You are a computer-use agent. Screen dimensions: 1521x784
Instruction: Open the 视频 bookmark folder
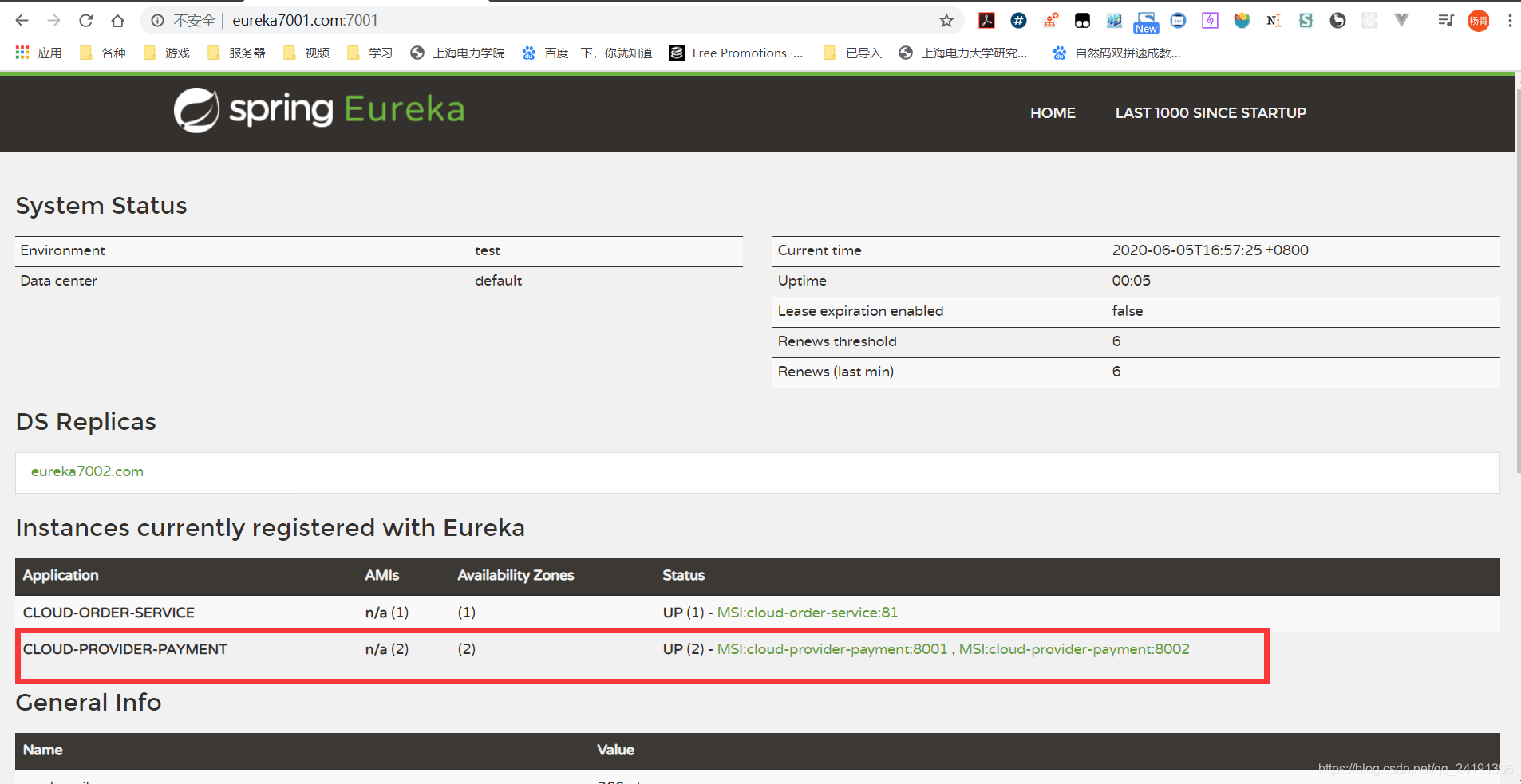(306, 53)
